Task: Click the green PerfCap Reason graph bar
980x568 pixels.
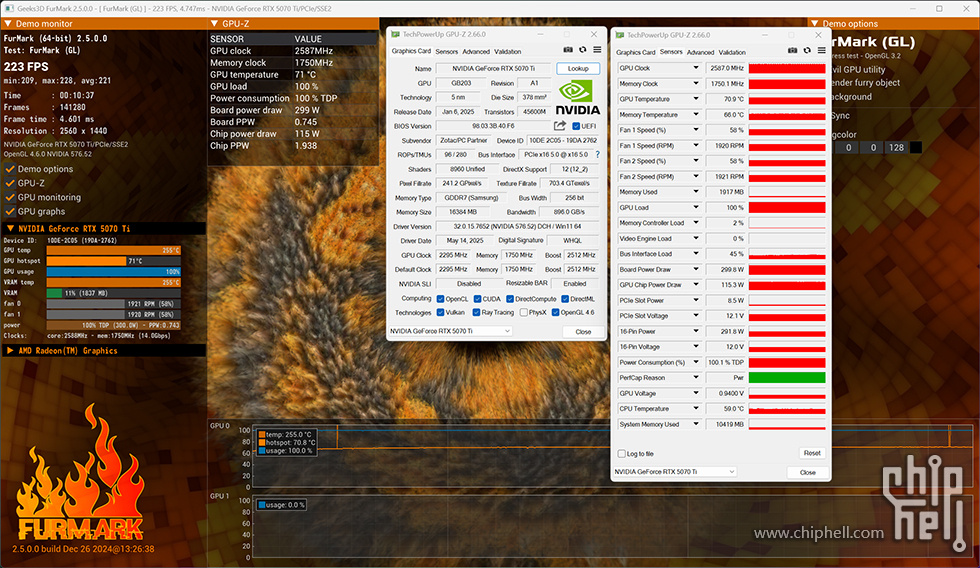Action: (787, 377)
